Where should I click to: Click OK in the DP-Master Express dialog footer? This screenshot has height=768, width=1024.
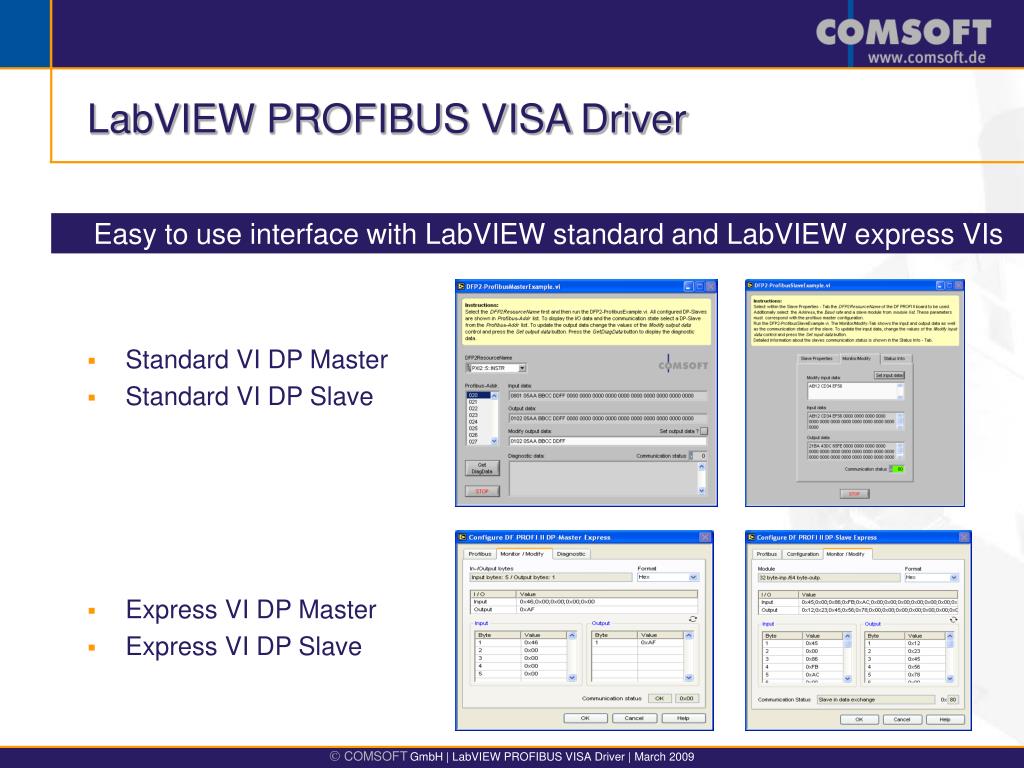pos(585,718)
